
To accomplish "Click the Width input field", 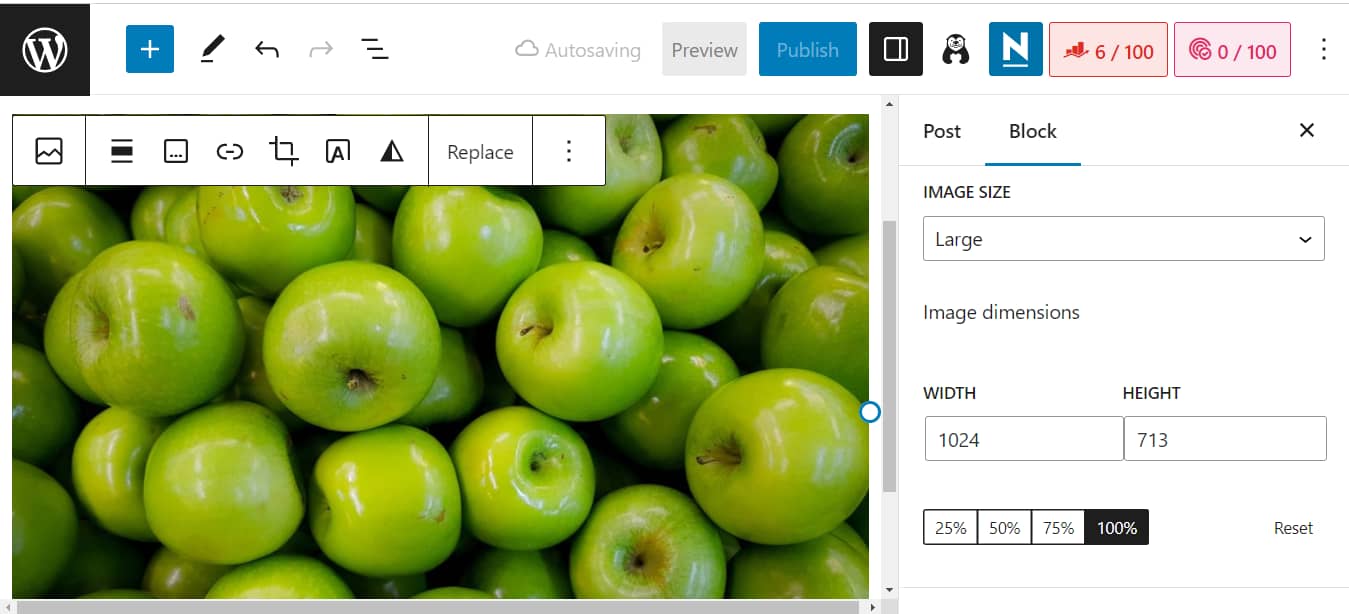I will pyautogui.click(x=1023, y=439).
